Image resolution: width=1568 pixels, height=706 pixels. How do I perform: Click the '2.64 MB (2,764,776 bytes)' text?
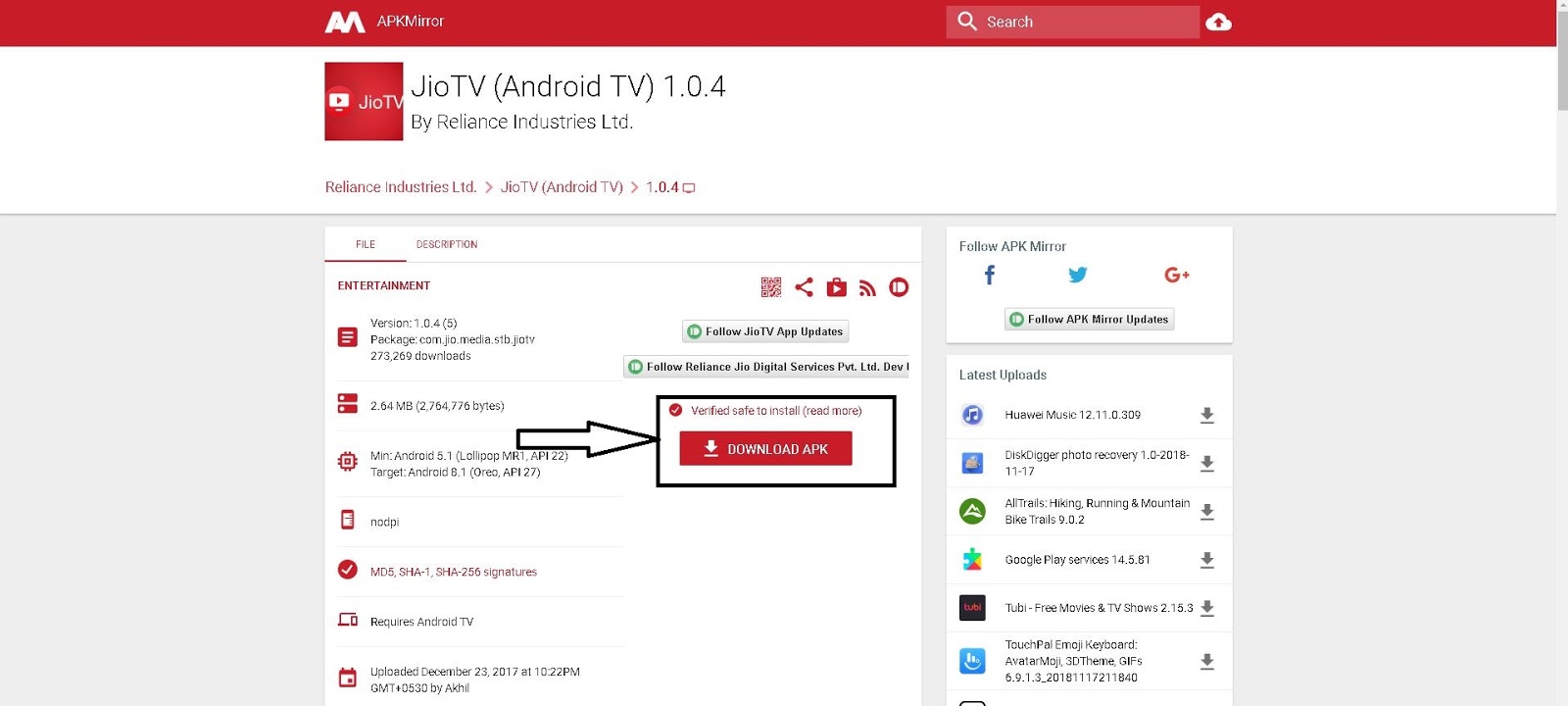point(437,406)
